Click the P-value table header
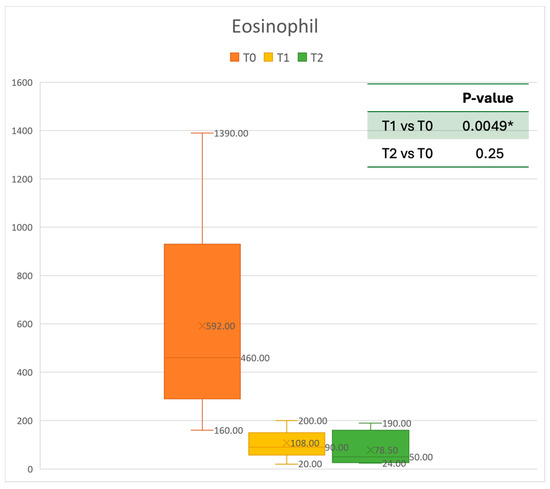The width and height of the screenshot is (550, 489). point(488,98)
